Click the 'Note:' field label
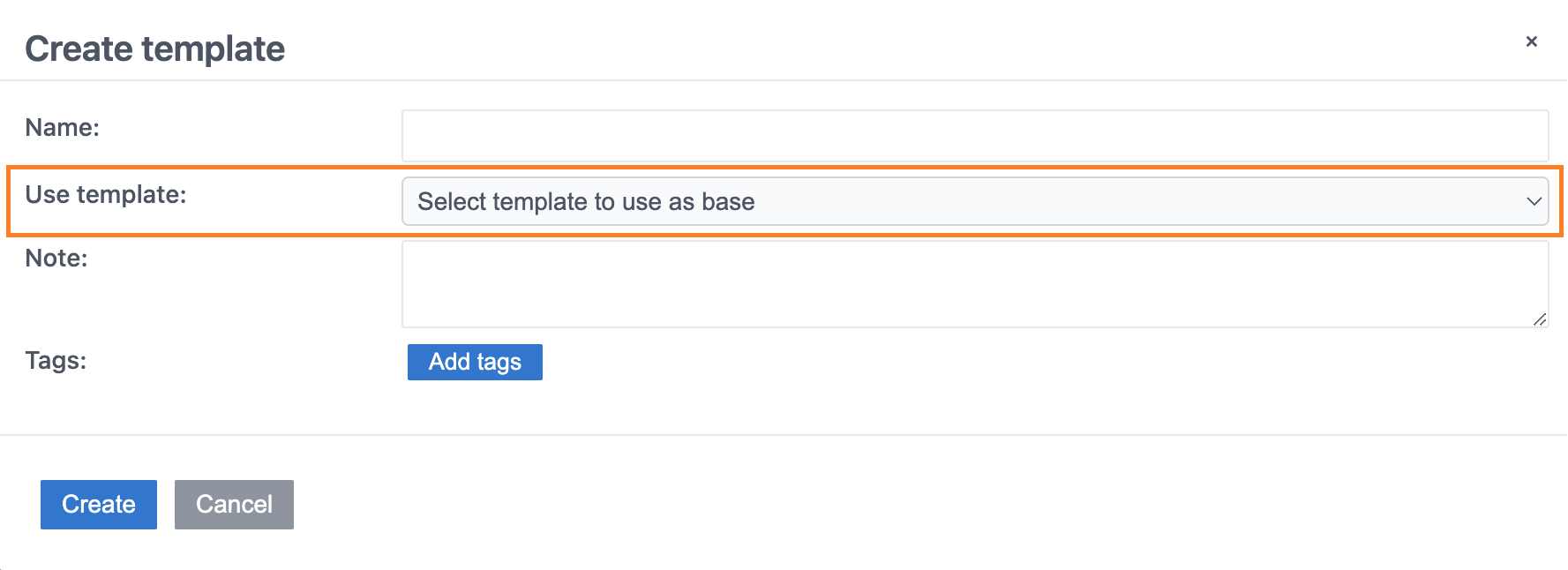The image size is (1568, 570). tap(56, 259)
